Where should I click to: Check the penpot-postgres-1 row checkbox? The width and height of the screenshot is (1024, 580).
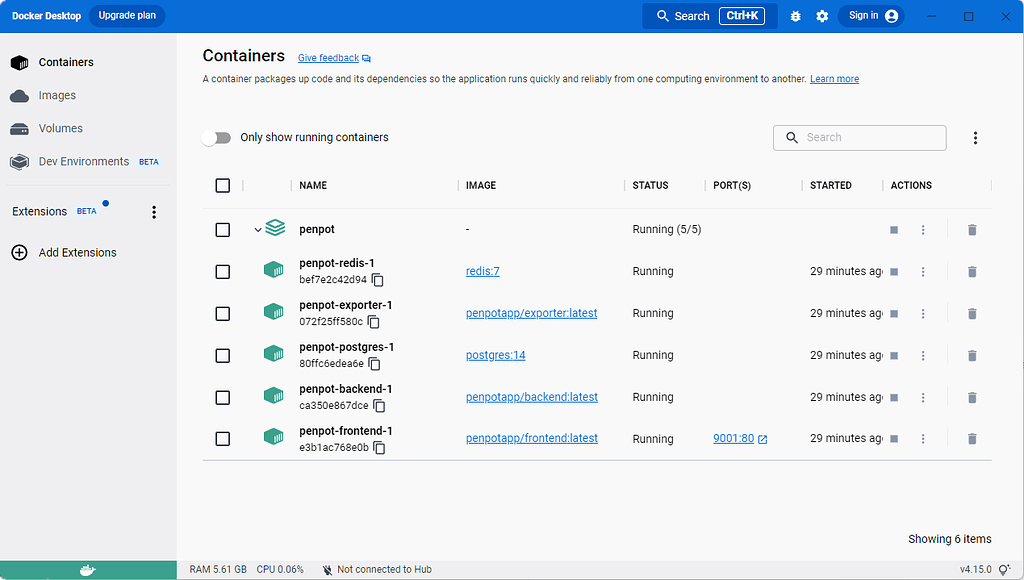(x=223, y=356)
